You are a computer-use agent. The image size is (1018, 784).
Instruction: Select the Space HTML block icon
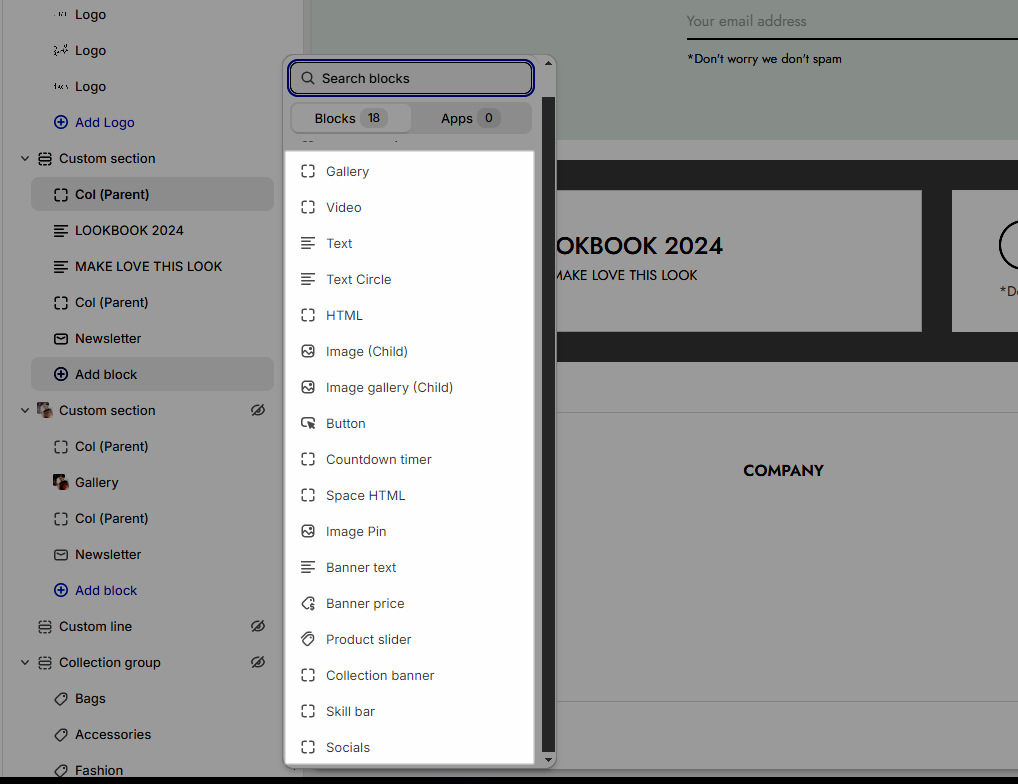(x=308, y=495)
